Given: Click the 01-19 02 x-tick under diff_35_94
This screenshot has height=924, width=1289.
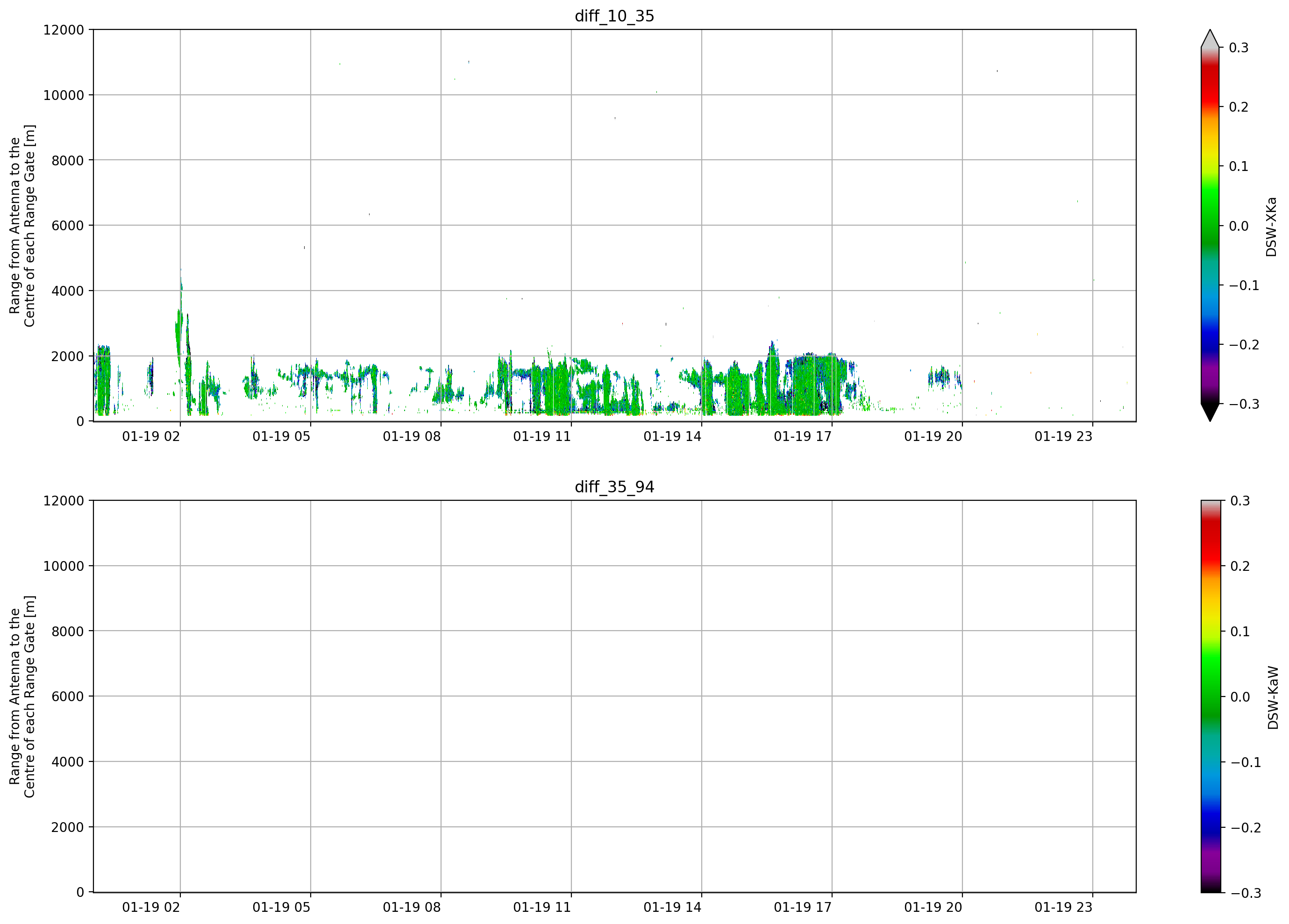Looking at the screenshot, I should (151, 908).
